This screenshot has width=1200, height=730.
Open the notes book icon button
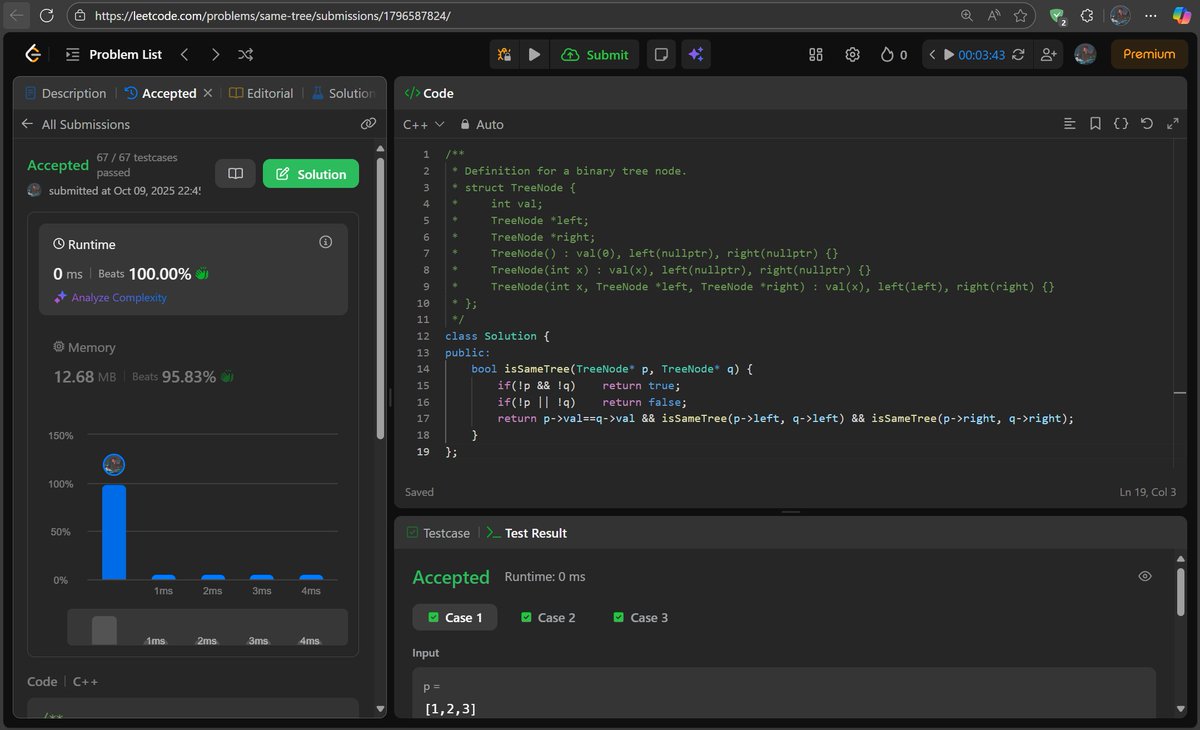coord(235,174)
